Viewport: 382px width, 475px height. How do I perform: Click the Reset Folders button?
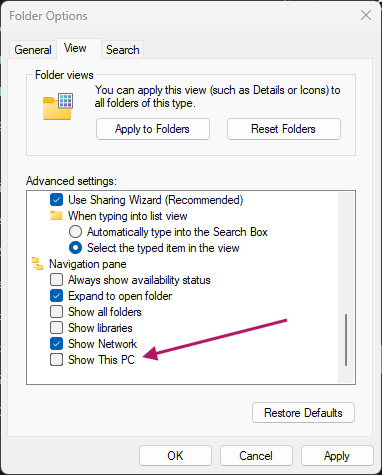(x=284, y=129)
